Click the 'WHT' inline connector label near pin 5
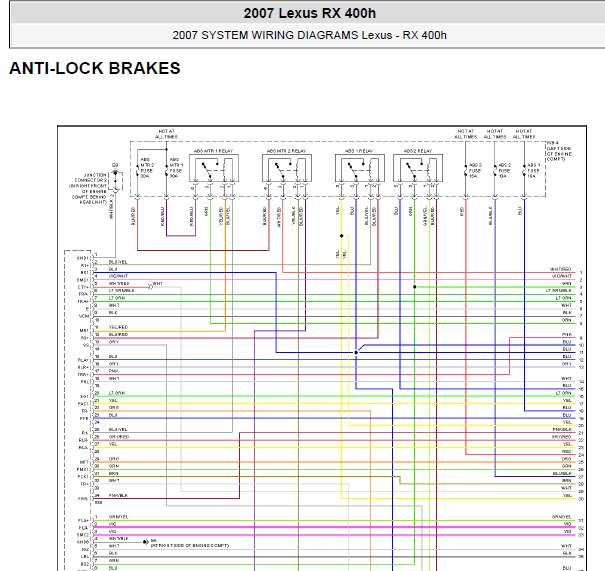The image size is (605, 571). click(x=157, y=284)
